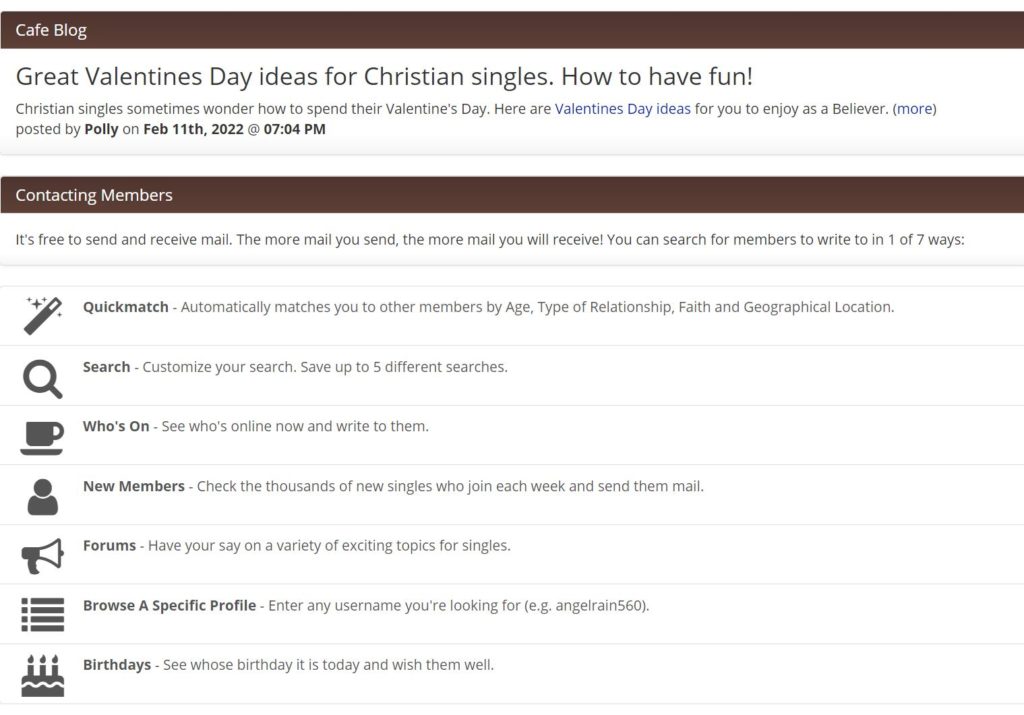Click author name Polly in post byline
This screenshot has height=715, width=1024.
[101, 129]
